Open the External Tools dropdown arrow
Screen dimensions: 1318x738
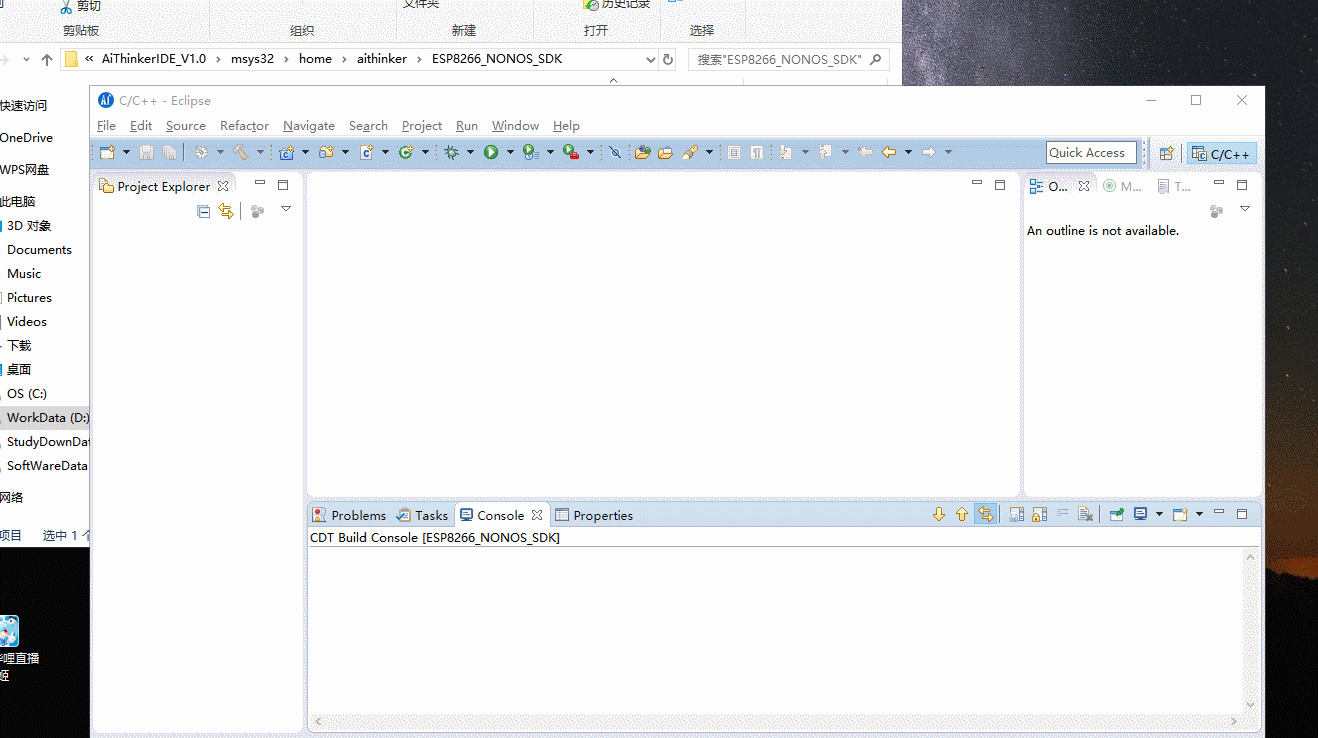590,152
